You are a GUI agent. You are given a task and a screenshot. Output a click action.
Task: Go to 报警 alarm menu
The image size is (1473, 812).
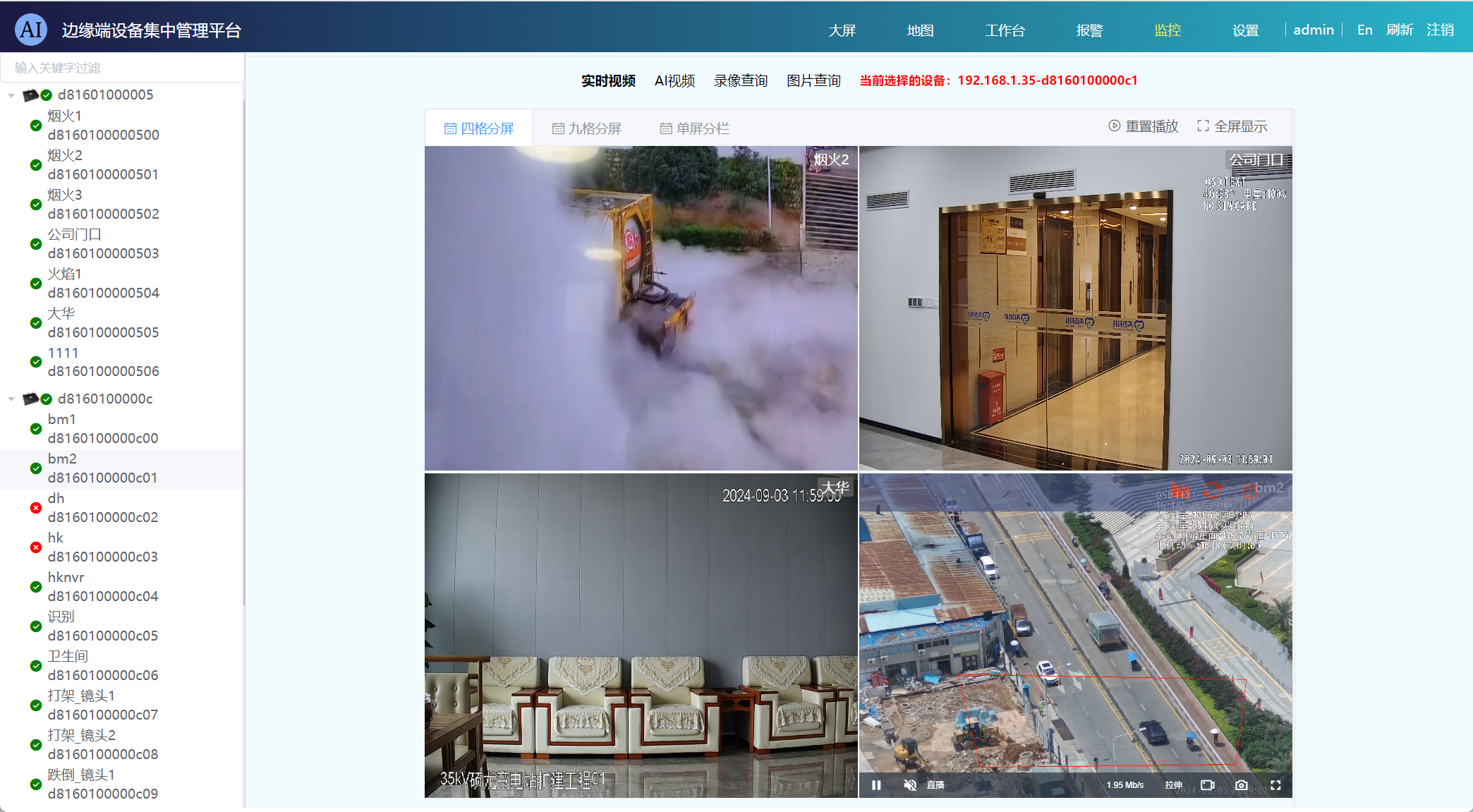1089,30
